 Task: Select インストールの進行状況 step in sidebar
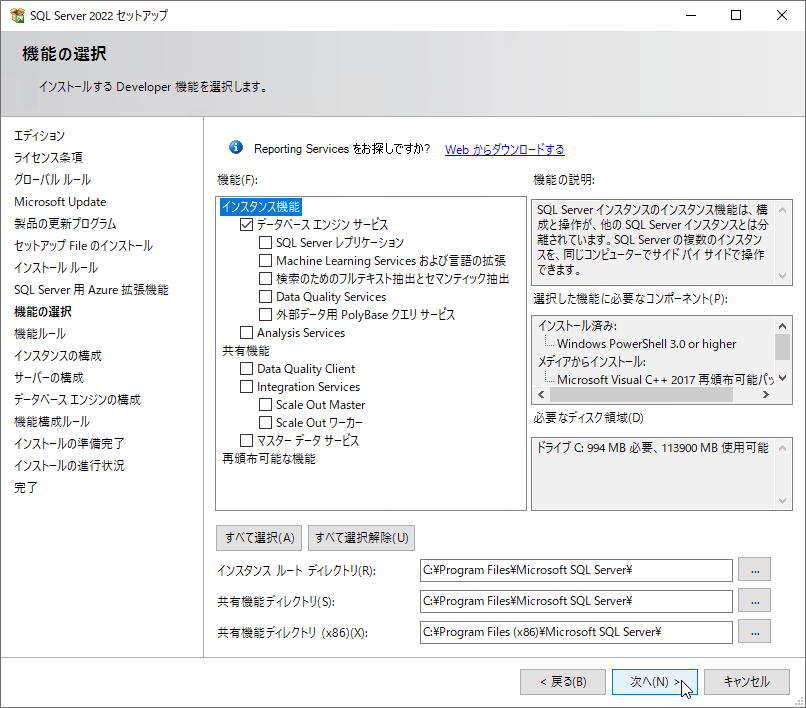[69, 466]
